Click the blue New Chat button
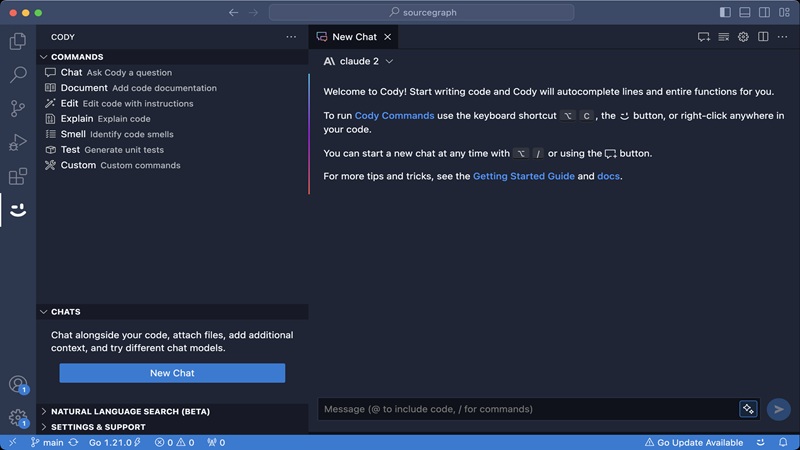 tap(172, 373)
